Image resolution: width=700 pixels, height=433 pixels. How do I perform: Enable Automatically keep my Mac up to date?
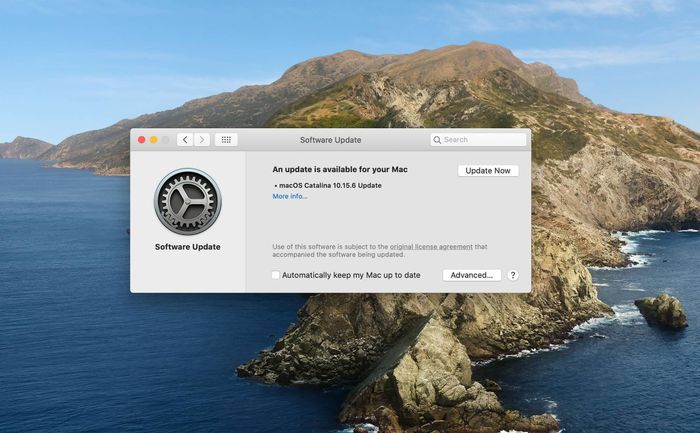pyautogui.click(x=275, y=275)
